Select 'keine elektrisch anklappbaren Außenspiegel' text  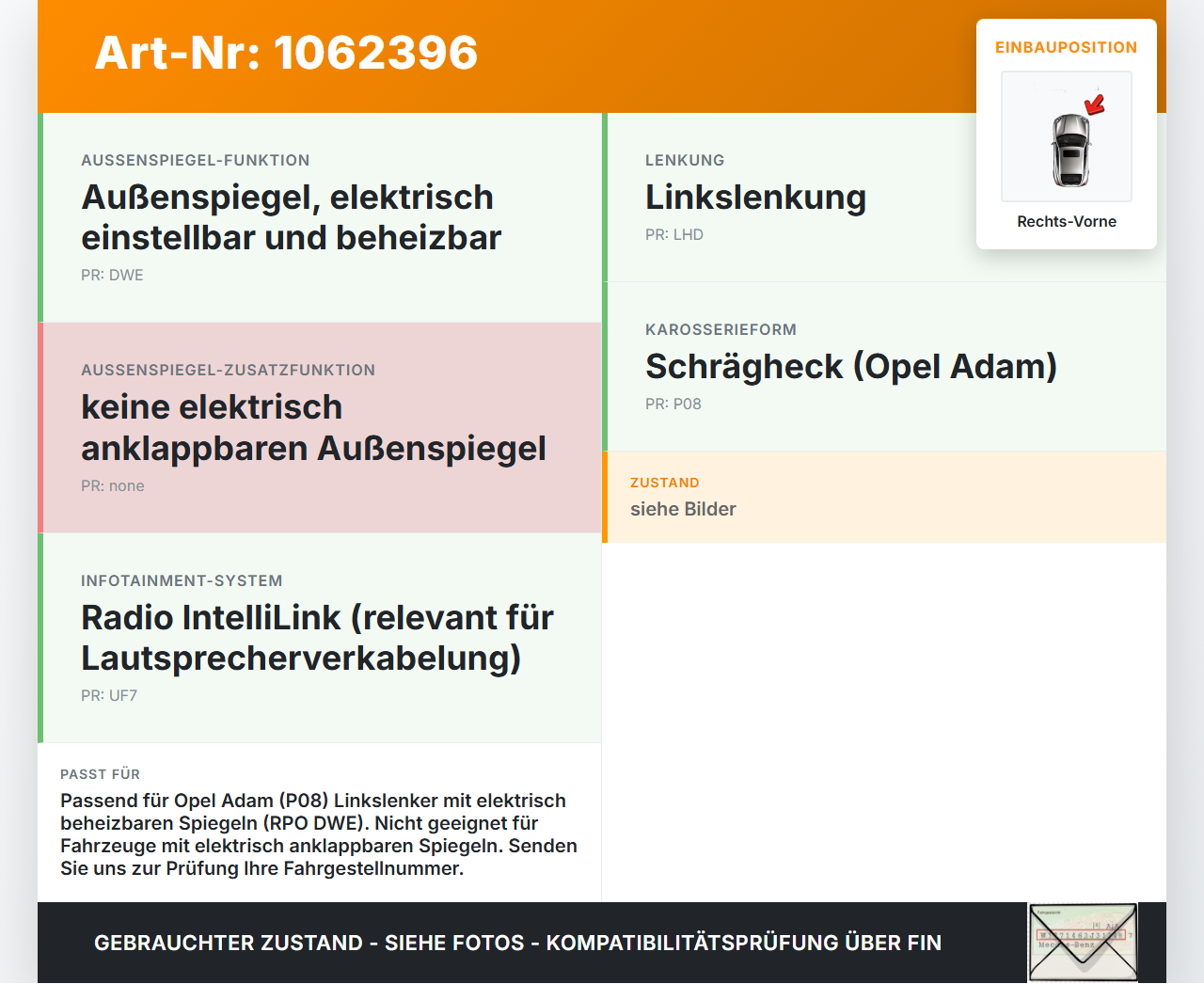(x=313, y=428)
